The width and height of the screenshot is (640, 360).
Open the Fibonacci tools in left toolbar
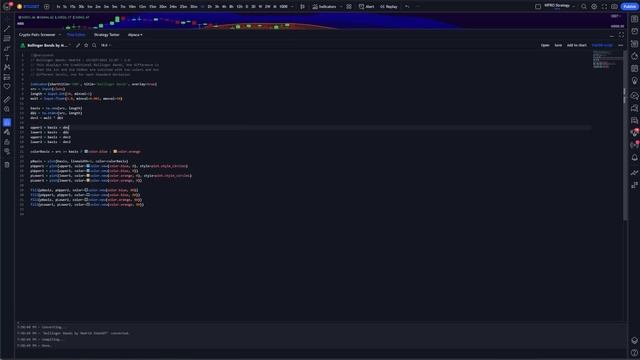(x=7, y=38)
